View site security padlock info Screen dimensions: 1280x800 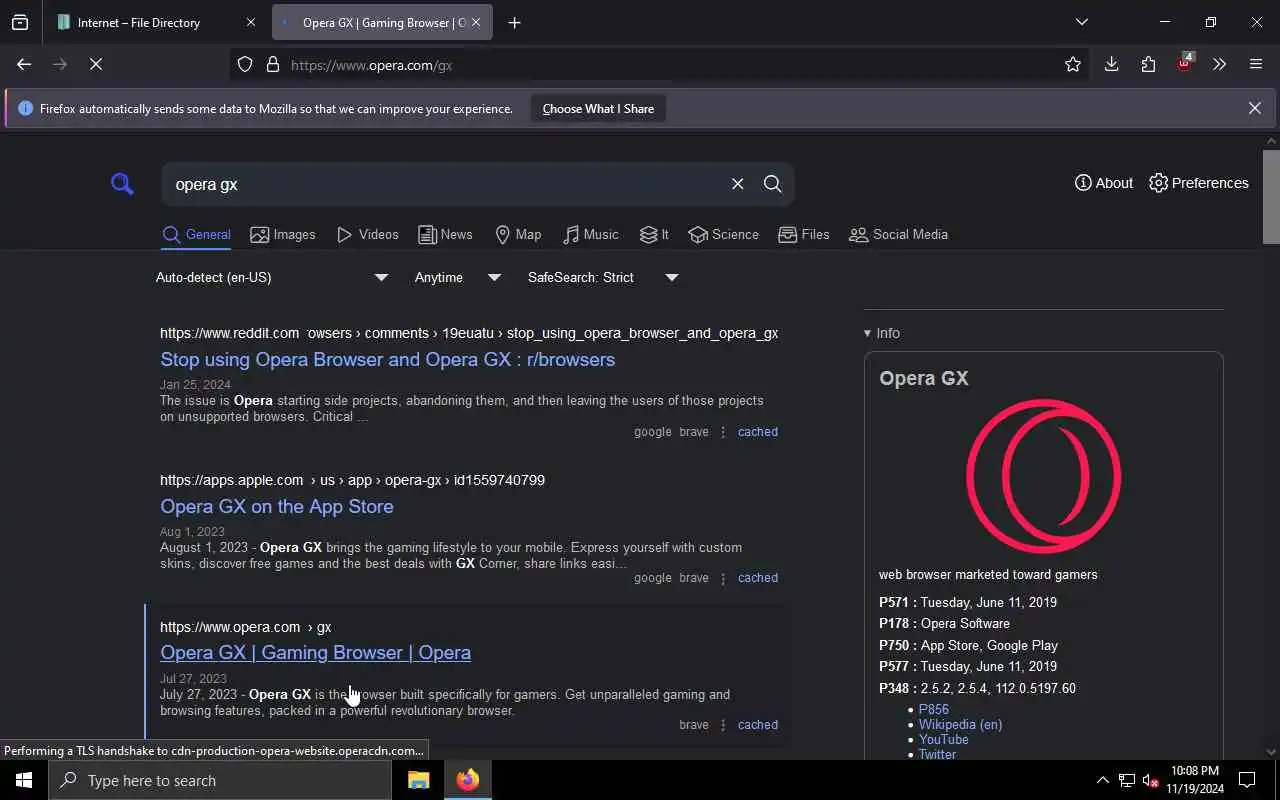pos(272,65)
